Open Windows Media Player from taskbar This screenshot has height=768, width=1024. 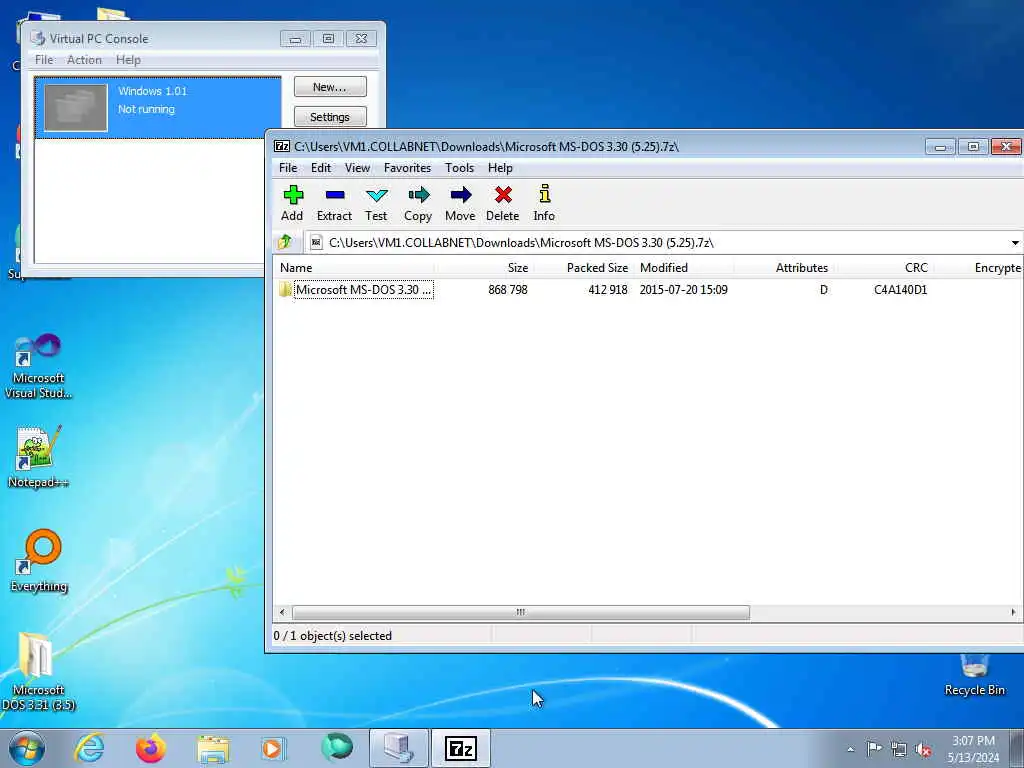(x=273, y=748)
